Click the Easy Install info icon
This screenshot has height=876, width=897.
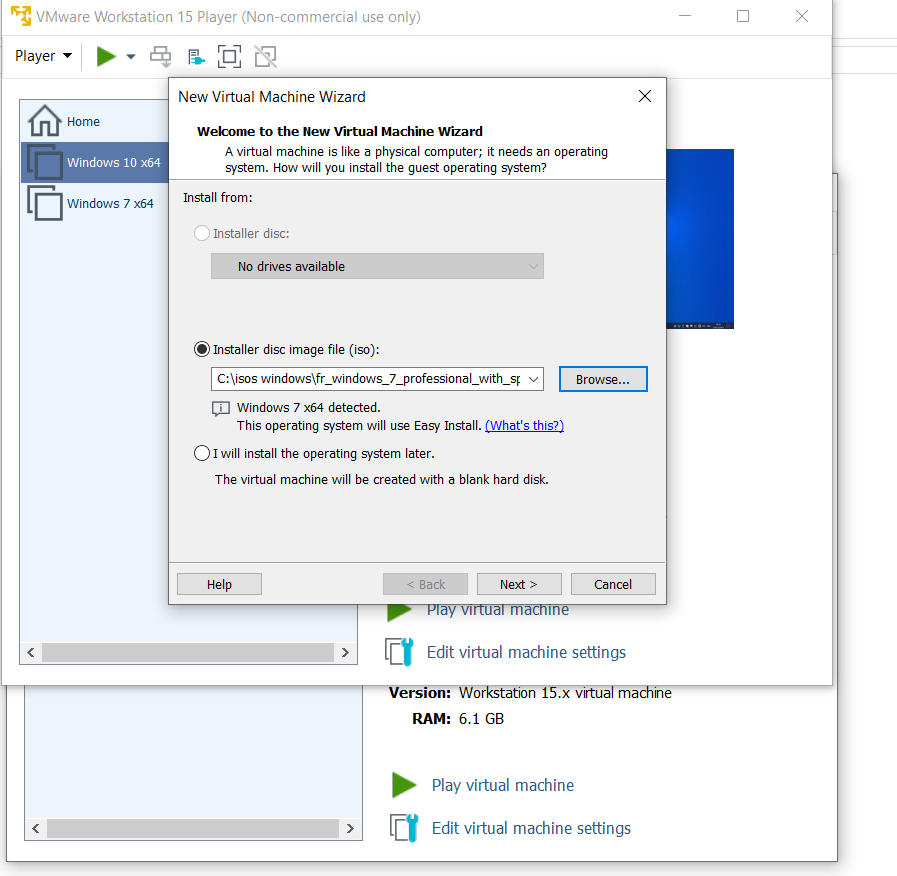221,409
